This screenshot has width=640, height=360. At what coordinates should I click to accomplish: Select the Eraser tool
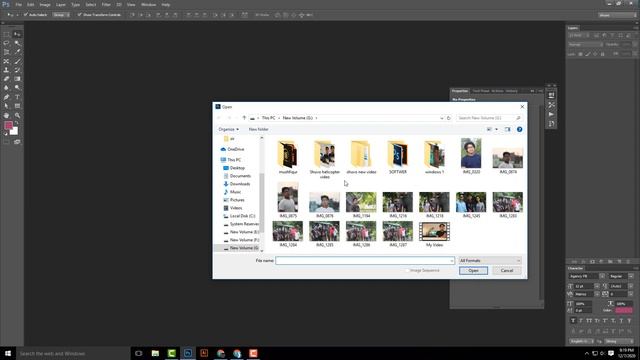coord(7,79)
